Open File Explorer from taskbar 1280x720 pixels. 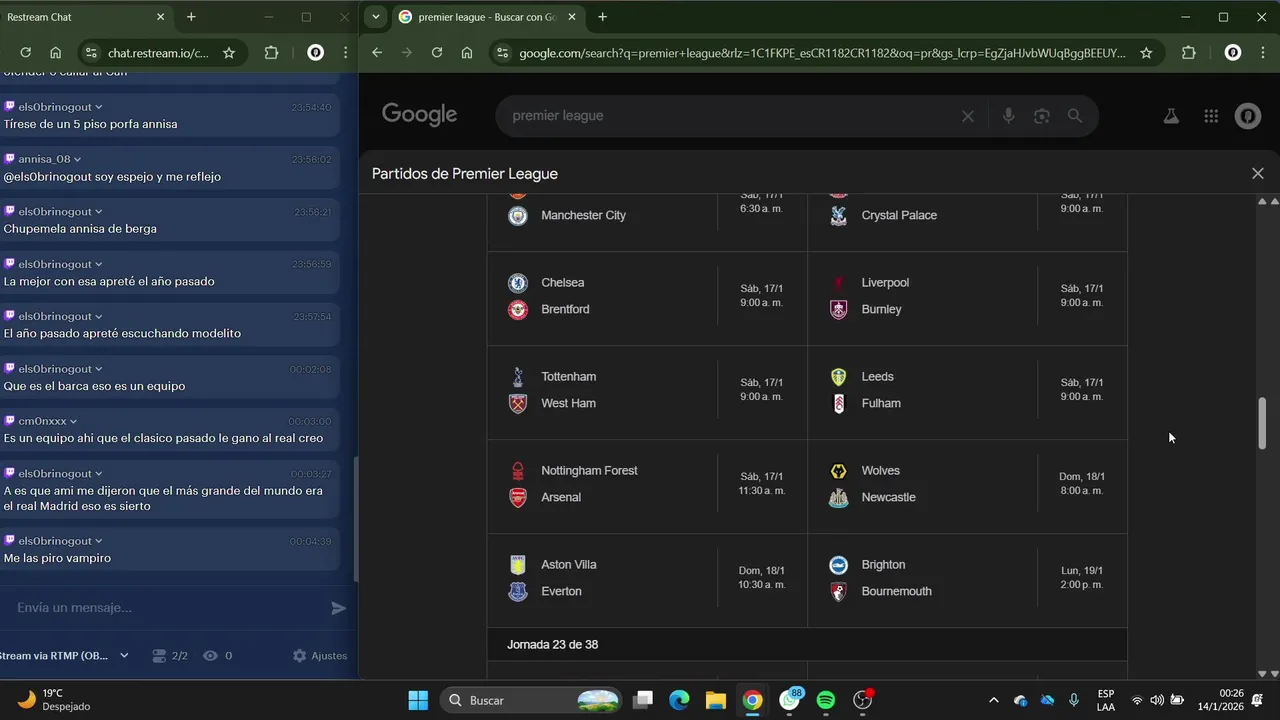[x=715, y=700]
